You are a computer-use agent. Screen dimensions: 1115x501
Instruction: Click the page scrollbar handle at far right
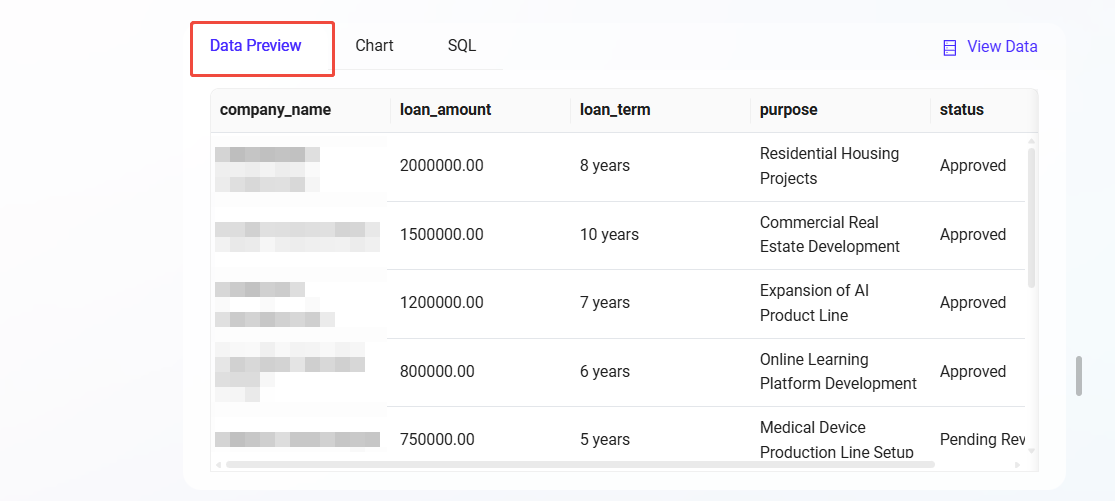pos(1079,376)
